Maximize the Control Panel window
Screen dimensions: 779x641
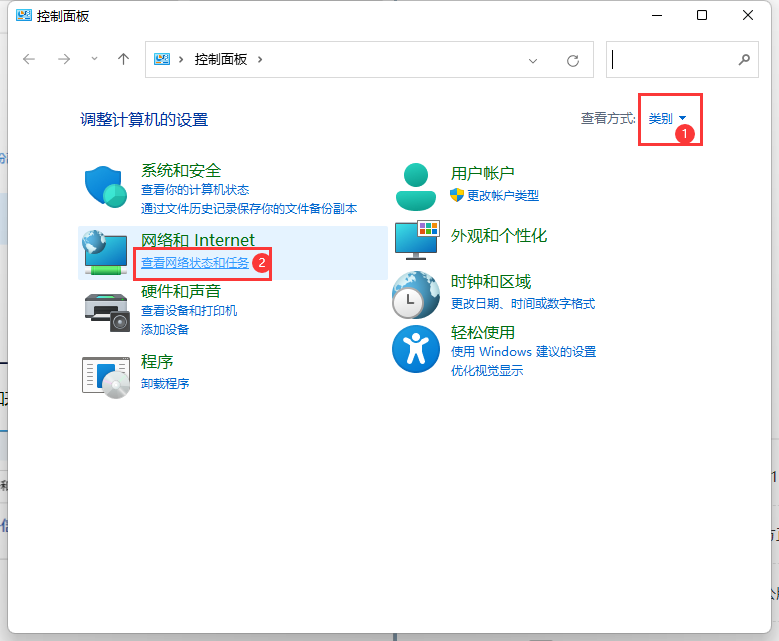coord(702,15)
